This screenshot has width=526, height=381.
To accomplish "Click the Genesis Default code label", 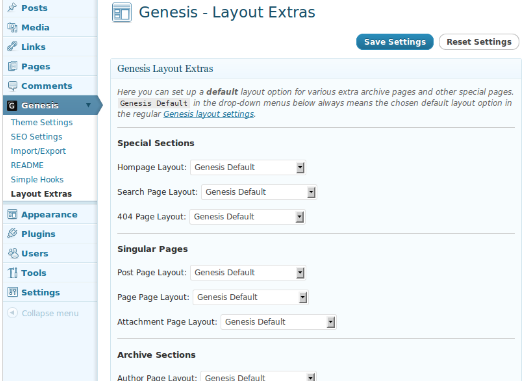I will coord(154,103).
